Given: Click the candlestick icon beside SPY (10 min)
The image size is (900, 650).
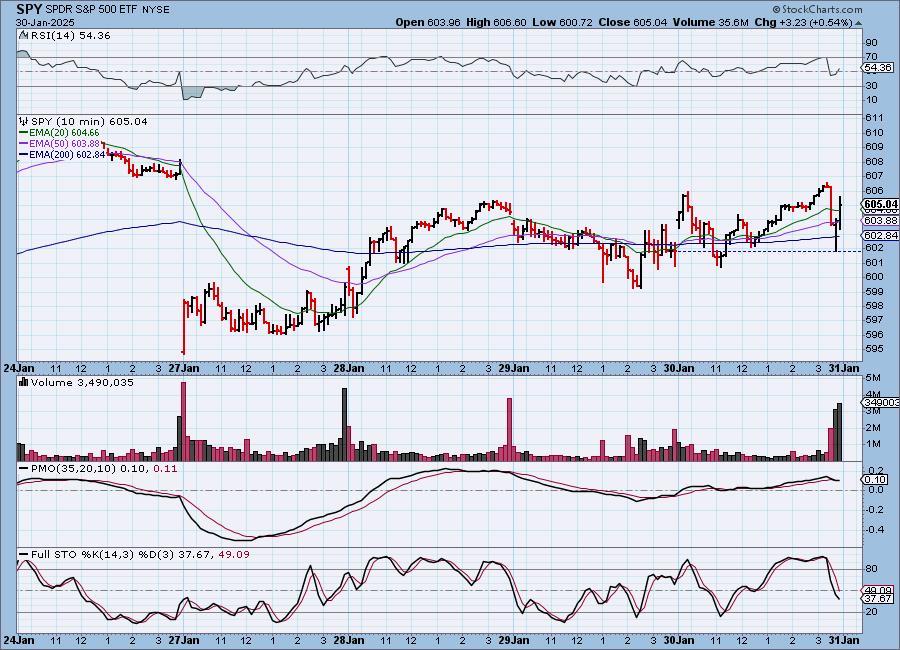Looking at the screenshot, I should pos(24,121).
